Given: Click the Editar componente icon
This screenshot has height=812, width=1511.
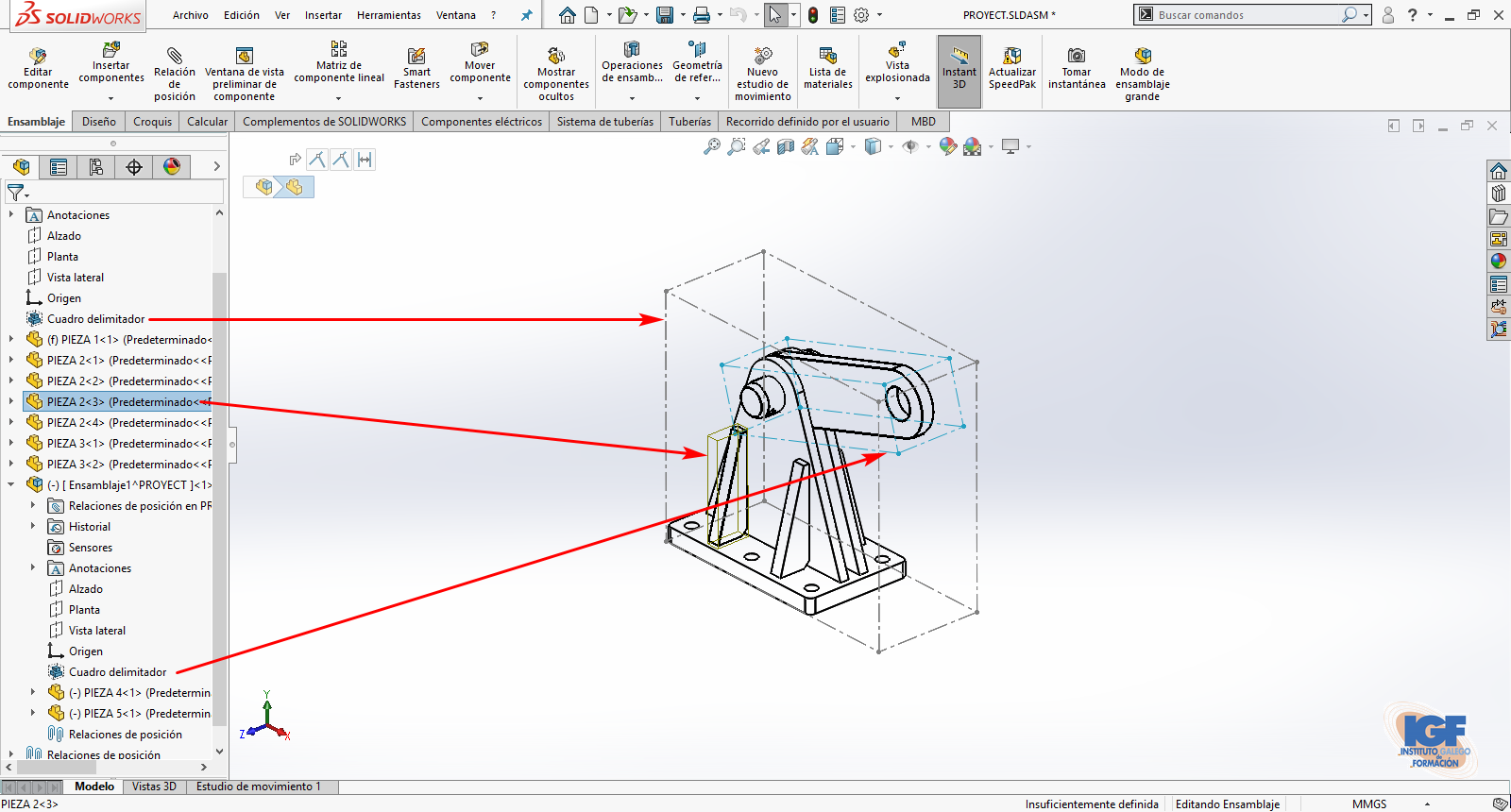Looking at the screenshot, I should (38, 56).
